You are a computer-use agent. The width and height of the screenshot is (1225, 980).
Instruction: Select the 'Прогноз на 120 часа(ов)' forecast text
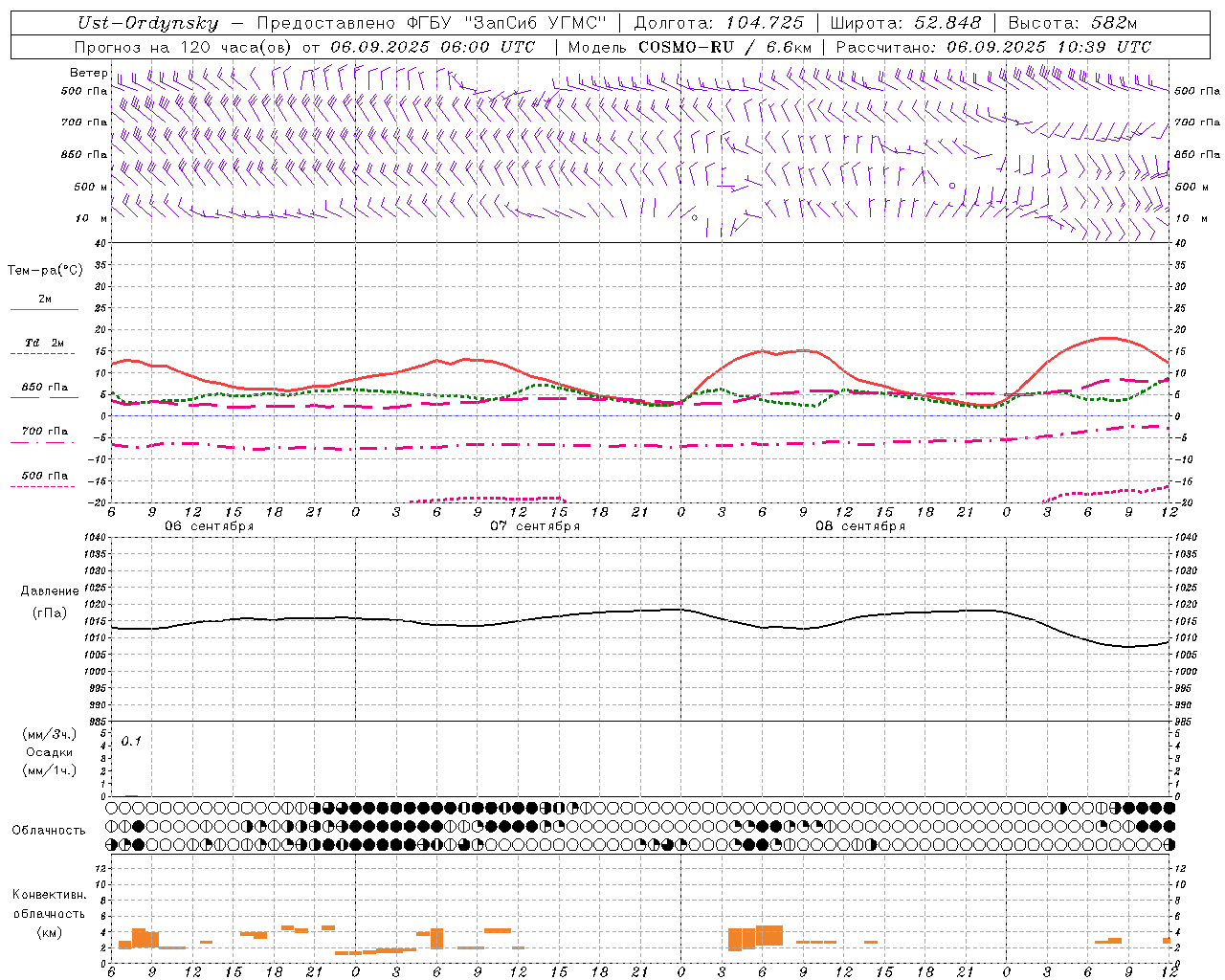(x=185, y=47)
